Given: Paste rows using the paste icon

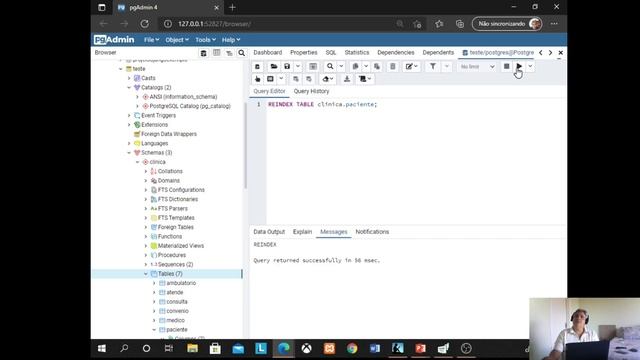Looking at the screenshot, I should (x=377, y=67).
